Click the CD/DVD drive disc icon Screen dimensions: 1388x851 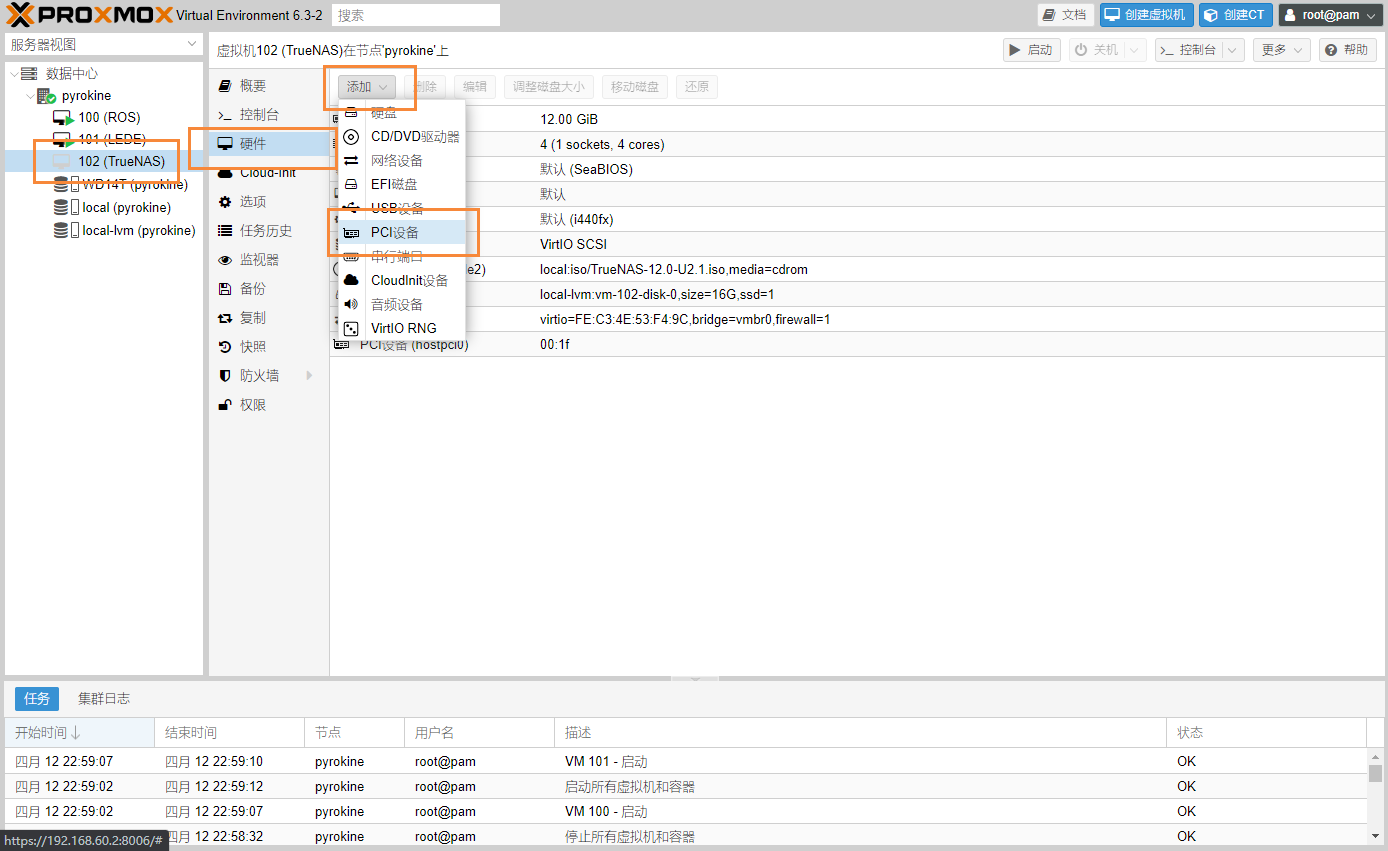coord(351,137)
